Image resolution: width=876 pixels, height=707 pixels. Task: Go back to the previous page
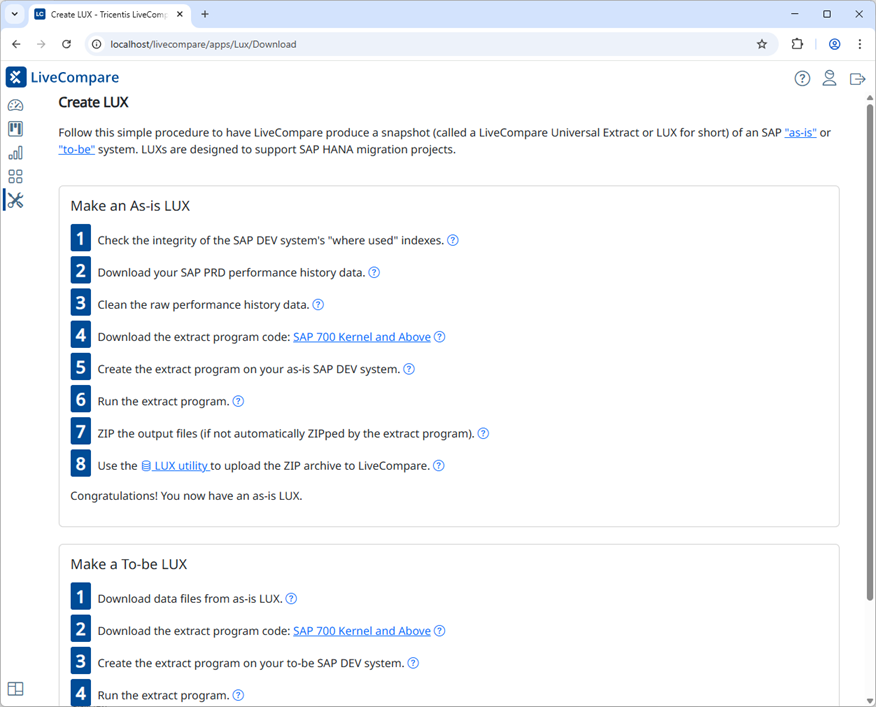coord(16,44)
